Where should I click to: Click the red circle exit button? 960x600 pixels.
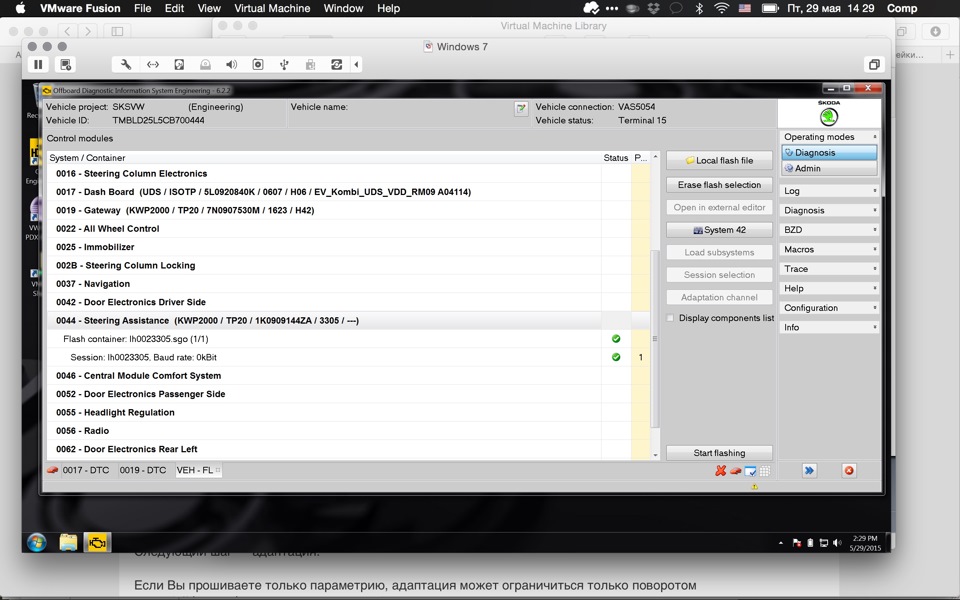[x=849, y=470]
